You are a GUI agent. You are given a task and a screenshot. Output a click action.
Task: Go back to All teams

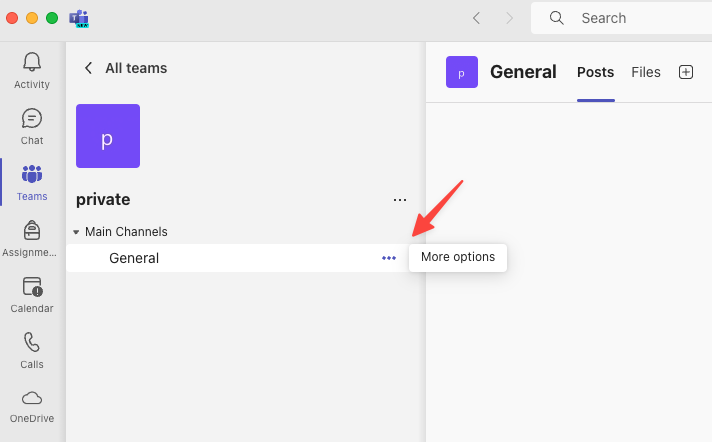[x=126, y=68]
